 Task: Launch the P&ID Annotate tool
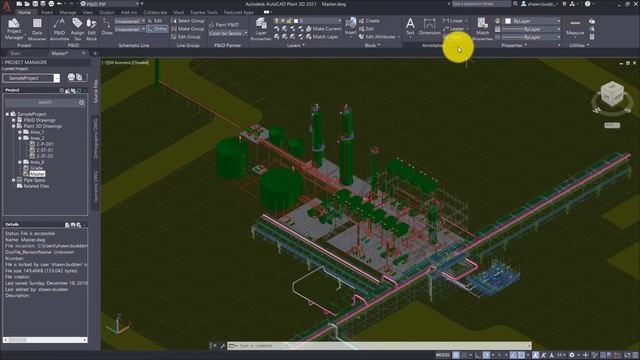[x=59, y=29]
